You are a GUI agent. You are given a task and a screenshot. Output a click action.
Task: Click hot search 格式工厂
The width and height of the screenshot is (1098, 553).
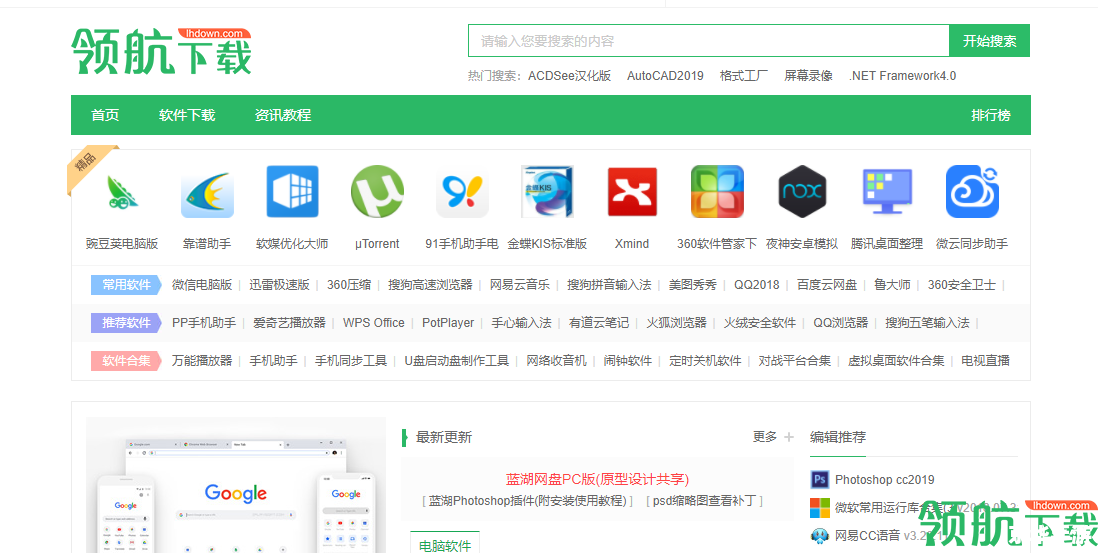744,76
